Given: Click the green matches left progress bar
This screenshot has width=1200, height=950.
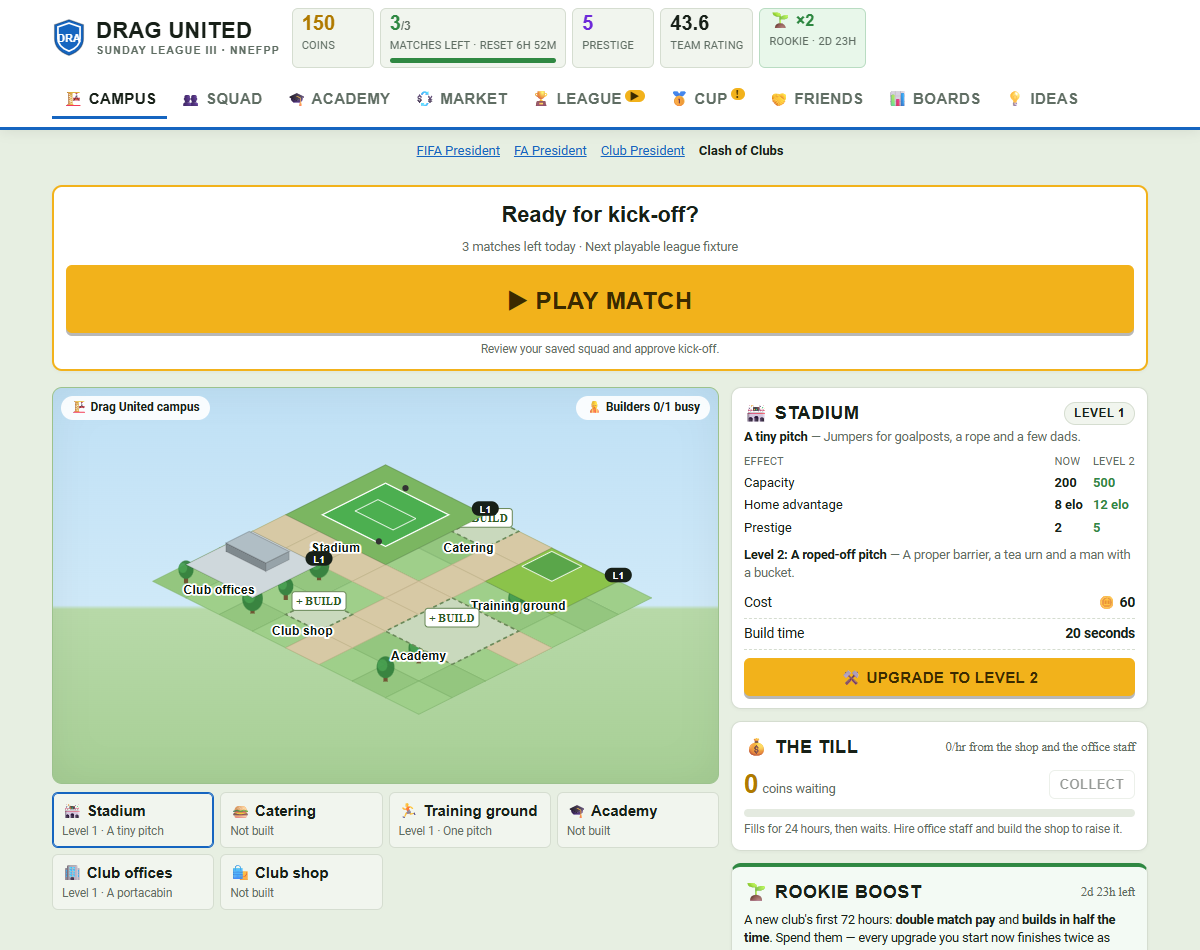Looking at the screenshot, I should (x=473, y=60).
